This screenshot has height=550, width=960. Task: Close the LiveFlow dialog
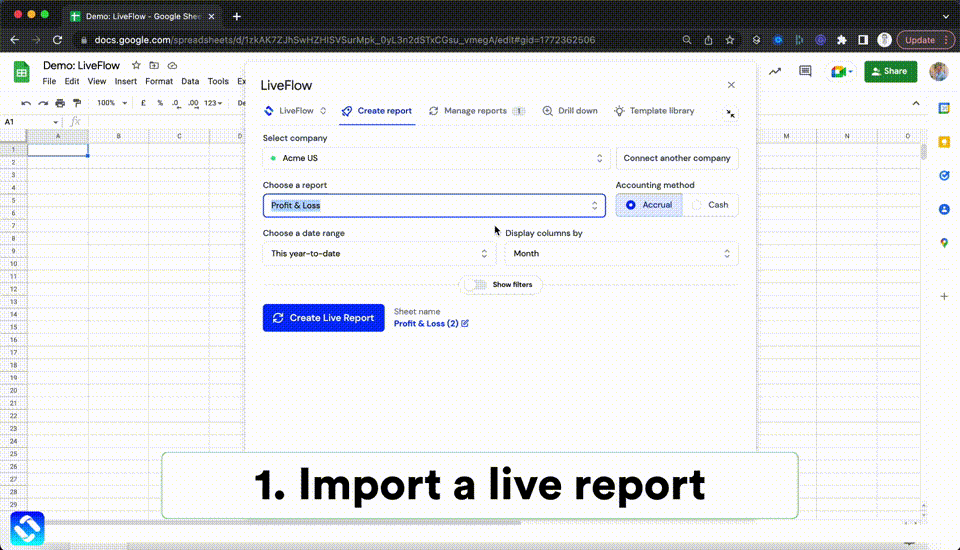pyautogui.click(x=731, y=85)
